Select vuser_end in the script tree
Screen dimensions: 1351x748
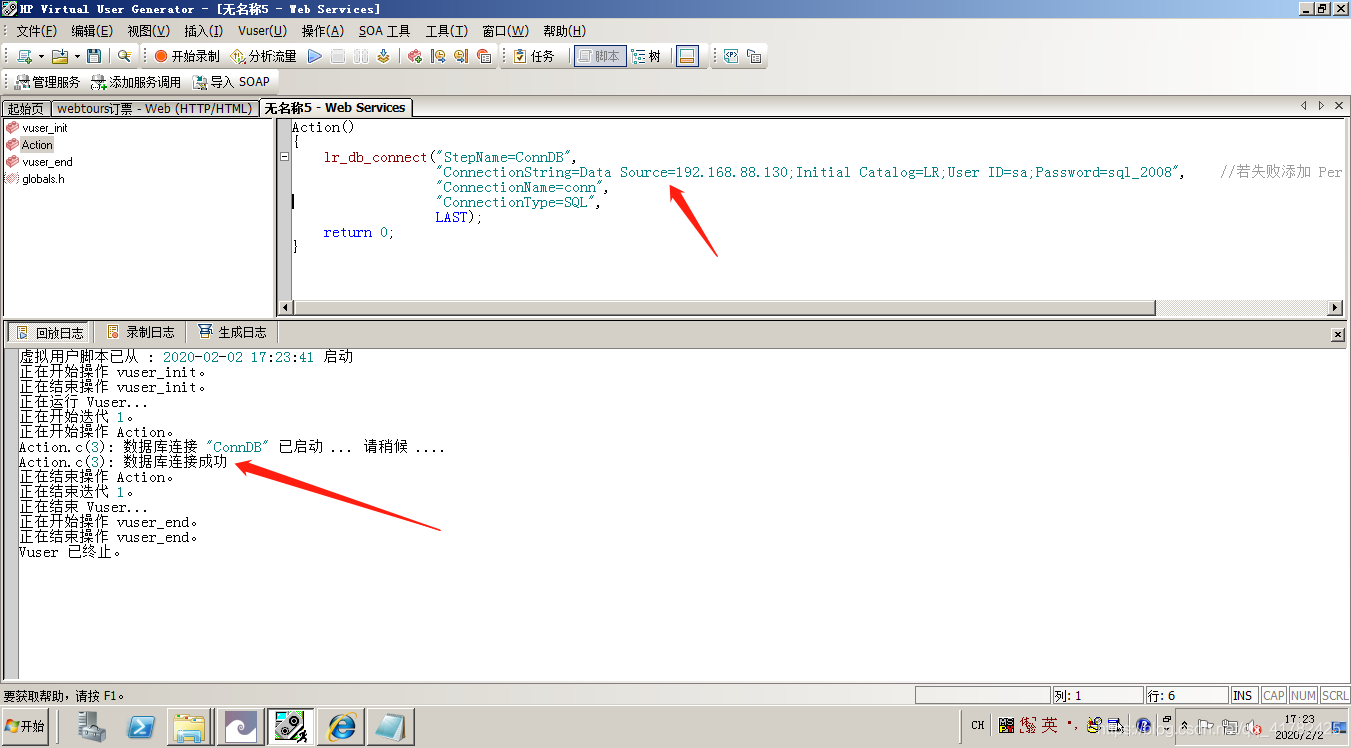click(47, 162)
